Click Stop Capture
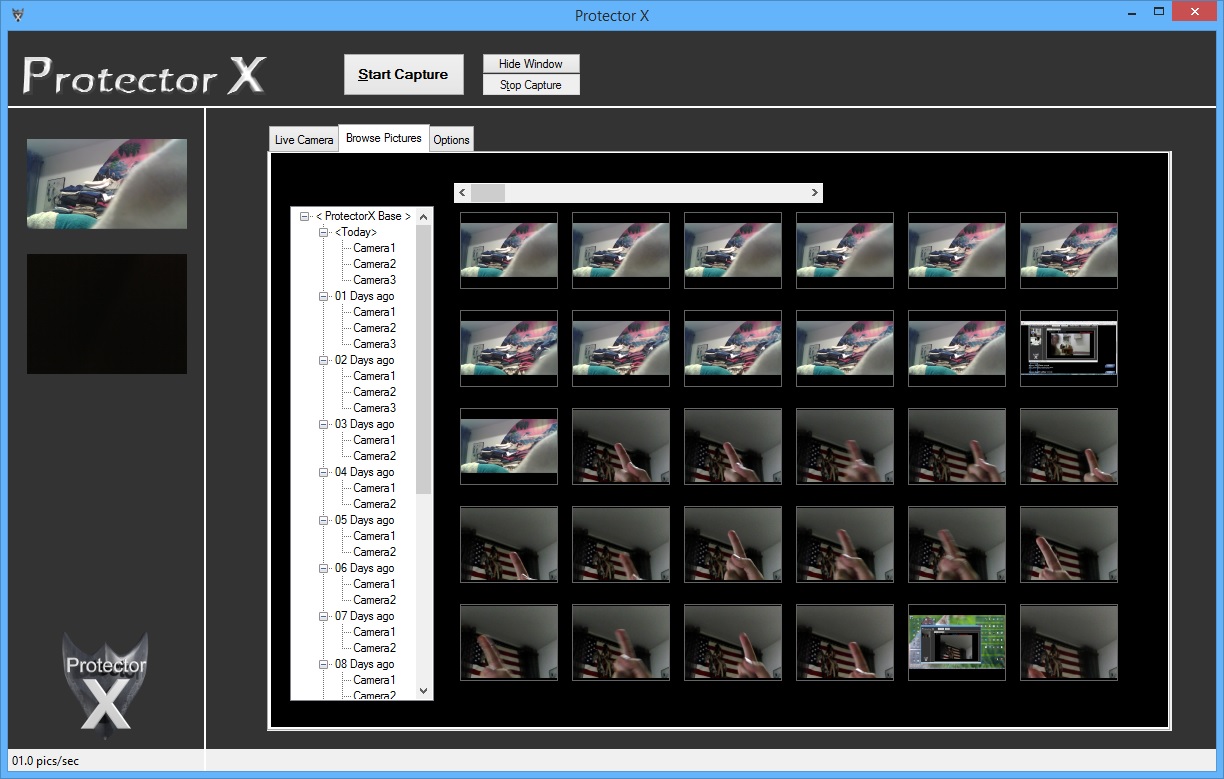 pos(531,84)
